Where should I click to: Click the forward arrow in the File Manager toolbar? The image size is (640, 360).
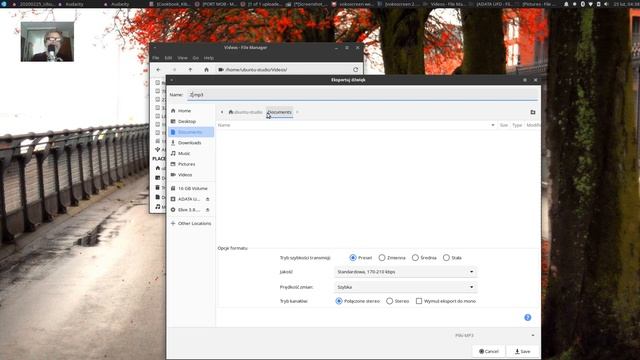click(x=174, y=69)
